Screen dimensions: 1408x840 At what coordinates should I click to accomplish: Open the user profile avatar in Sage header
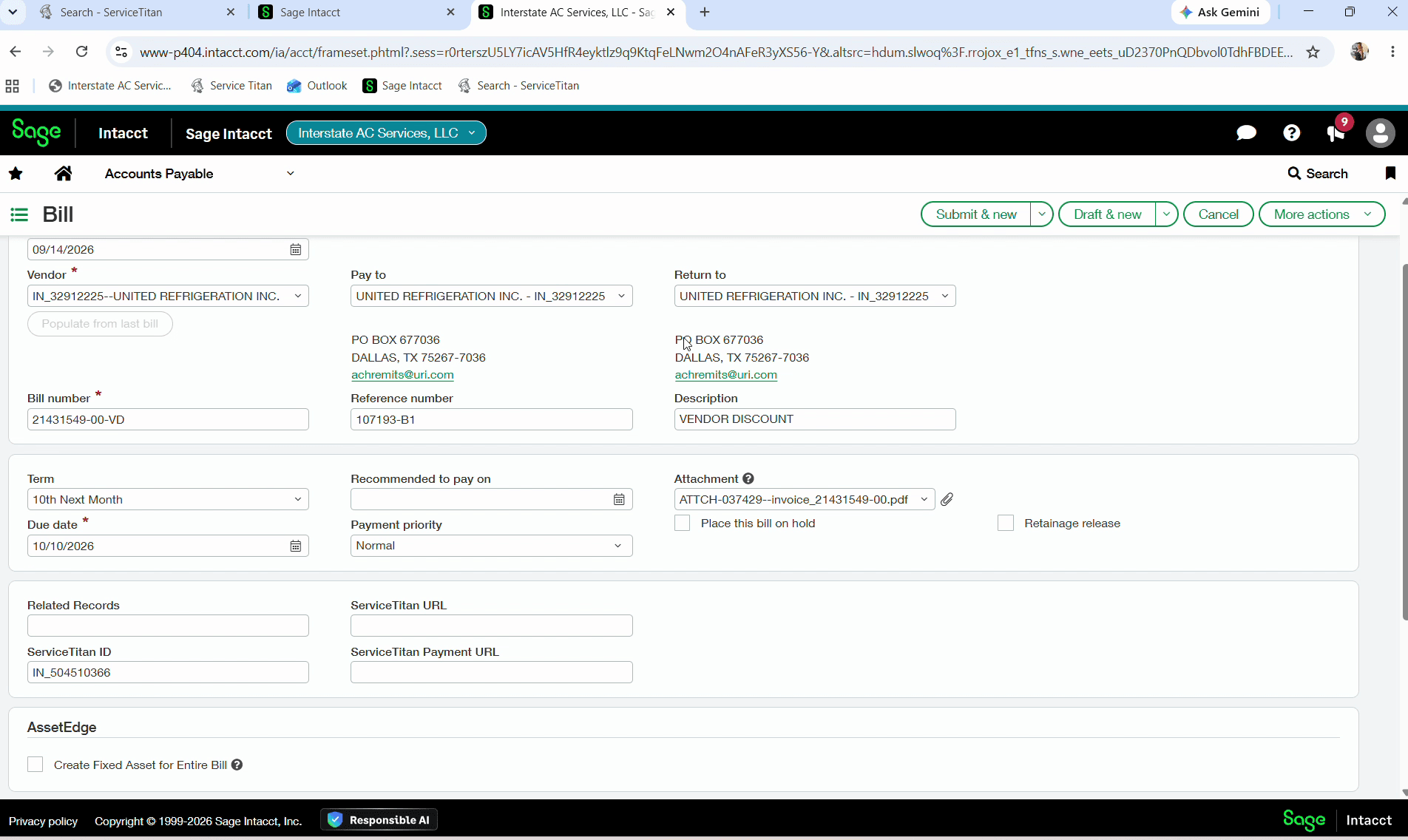[x=1380, y=133]
